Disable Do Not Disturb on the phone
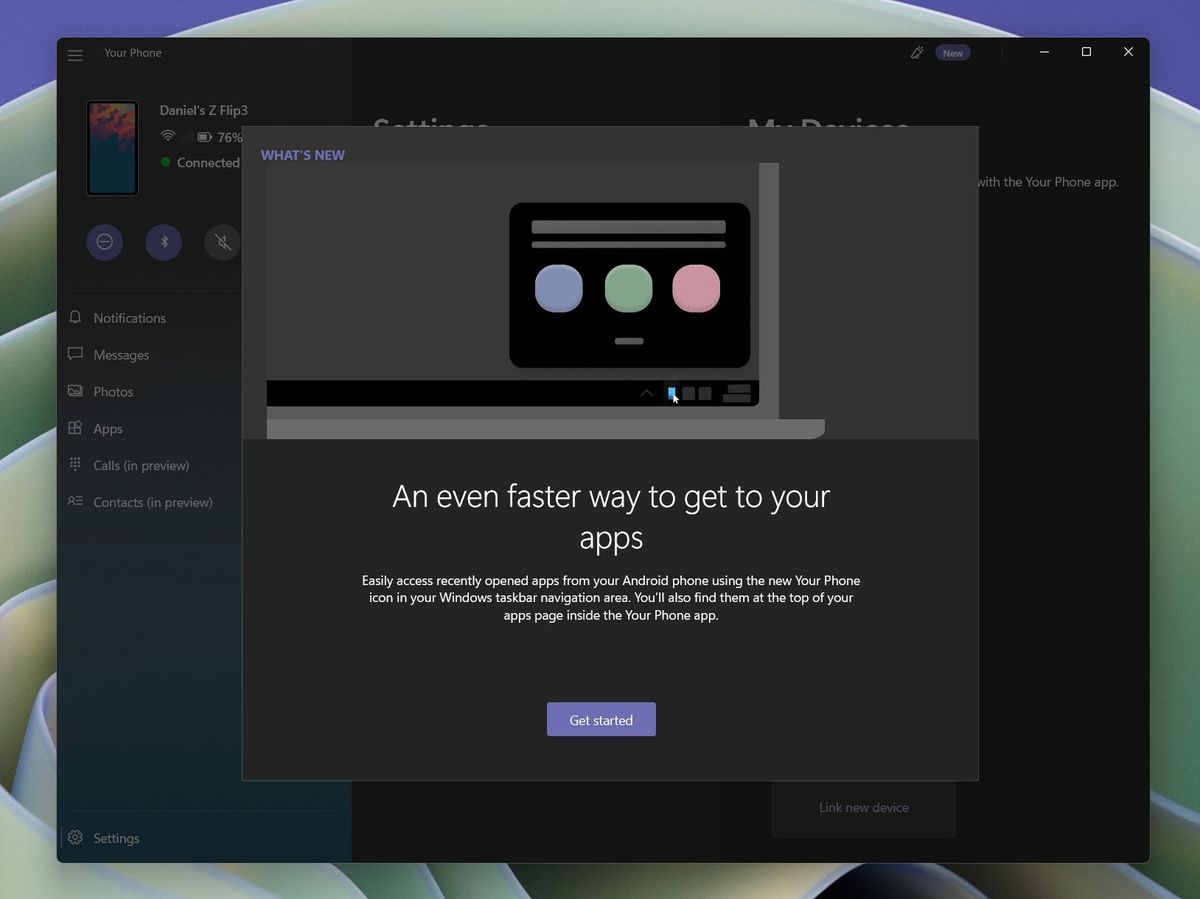Image resolution: width=1200 pixels, height=899 pixels. [x=104, y=242]
